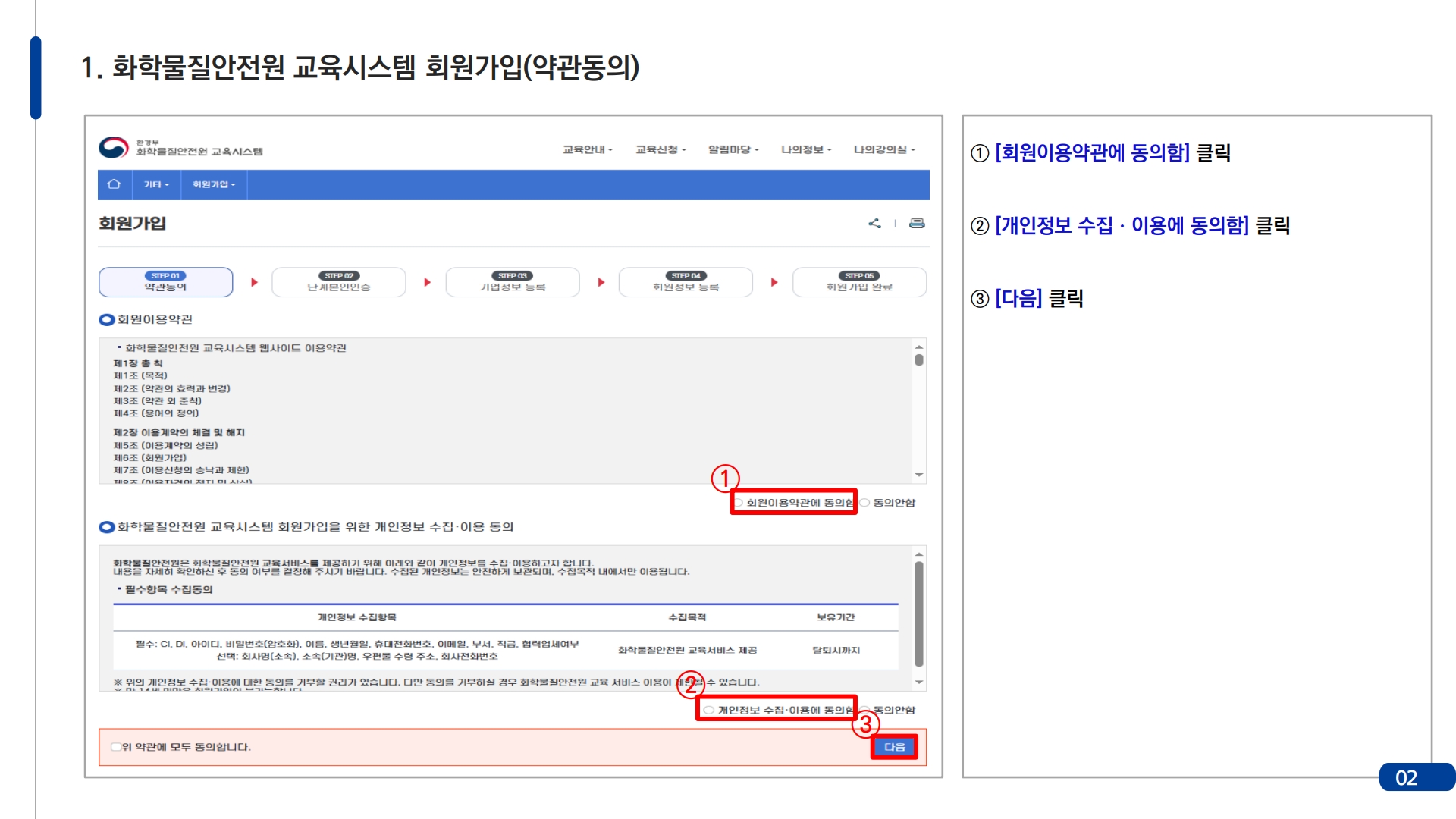Viewport: 1456px width, 819px height.
Task: Click the STEP 02 단계본인인증 step box
Action: (339, 282)
